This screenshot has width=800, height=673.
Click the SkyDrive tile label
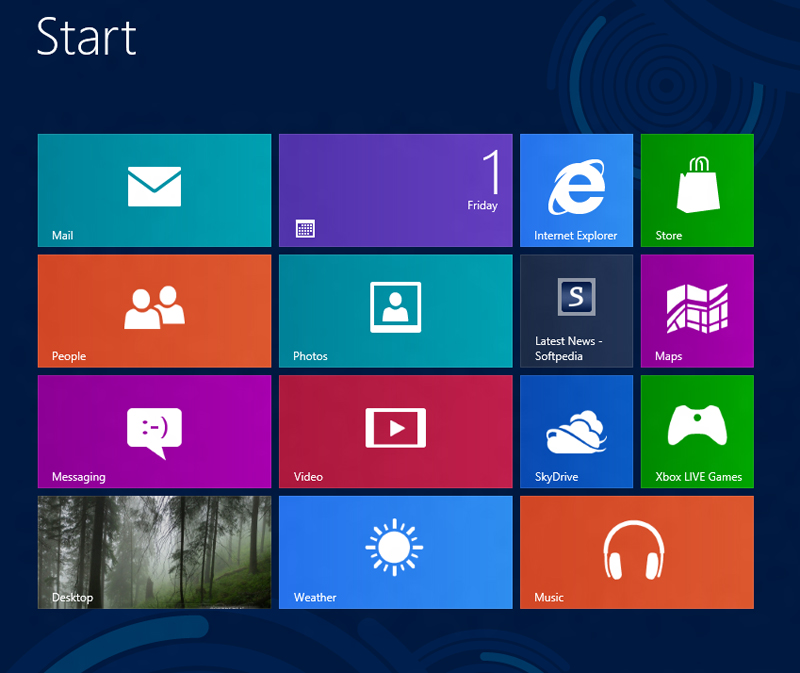click(556, 477)
